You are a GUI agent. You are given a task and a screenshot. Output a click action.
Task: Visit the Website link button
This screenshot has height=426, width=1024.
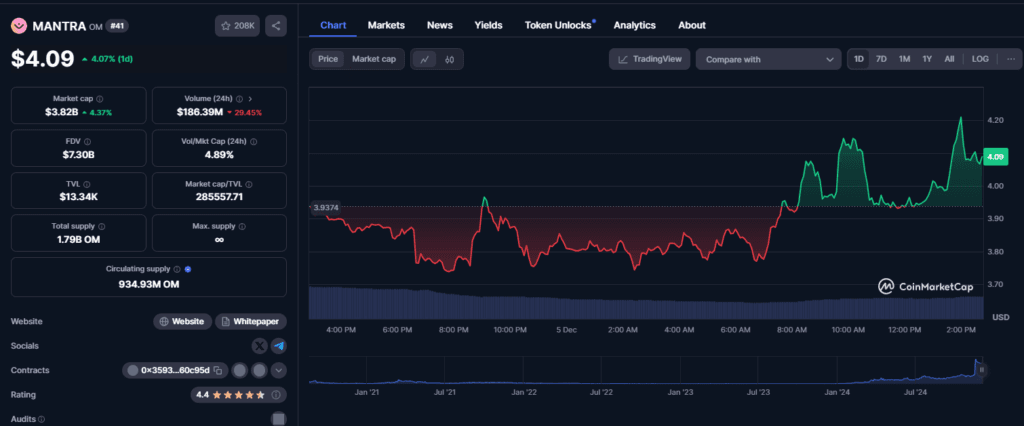pos(183,321)
